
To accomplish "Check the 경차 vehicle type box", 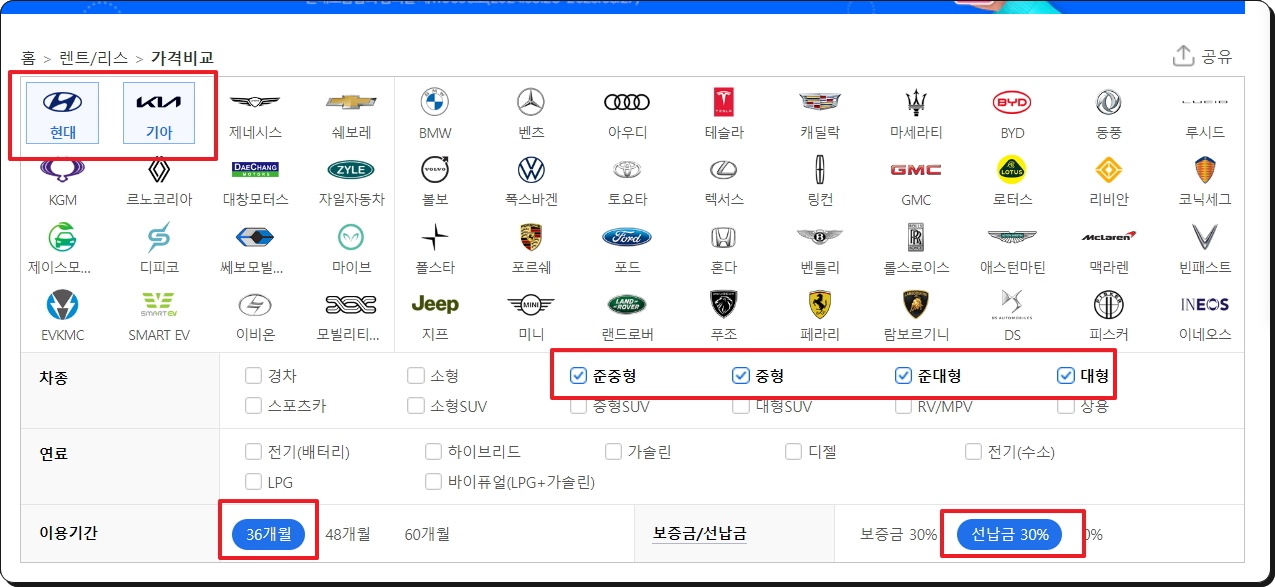I will click(253, 376).
